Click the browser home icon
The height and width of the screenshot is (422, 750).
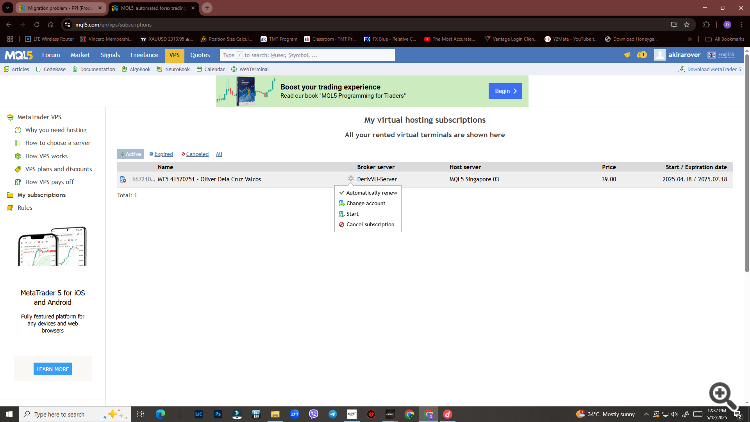[x=50, y=24]
